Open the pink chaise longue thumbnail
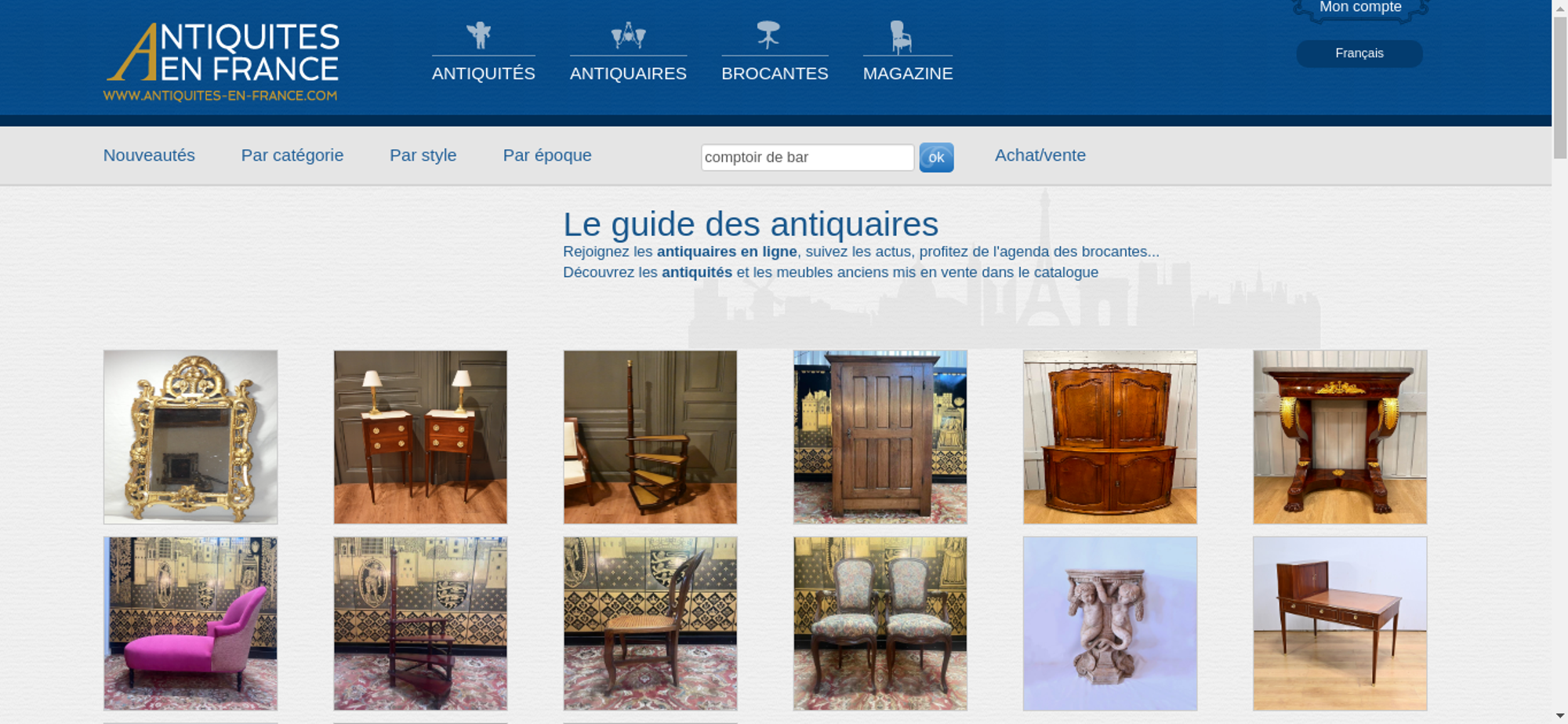 pos(191,624)
